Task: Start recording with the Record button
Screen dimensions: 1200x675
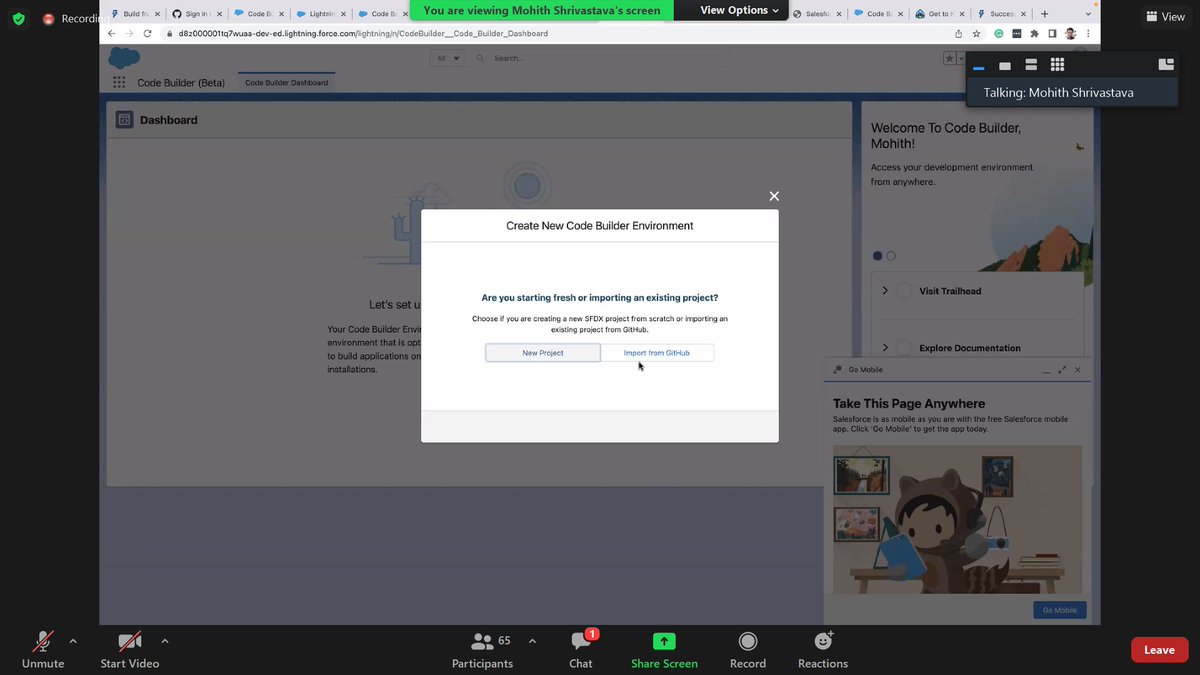Action: point(748,649)
